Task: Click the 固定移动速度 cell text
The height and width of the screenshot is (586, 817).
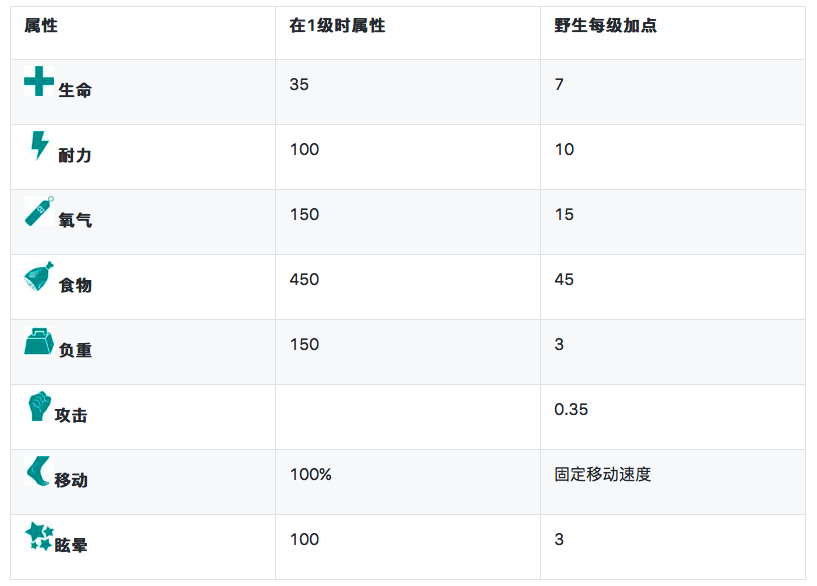Action: (x=602, y=474)
